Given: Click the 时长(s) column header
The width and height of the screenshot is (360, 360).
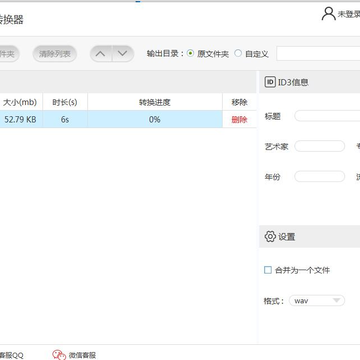Looking at the screenshot, I should [x=65, y=102].
